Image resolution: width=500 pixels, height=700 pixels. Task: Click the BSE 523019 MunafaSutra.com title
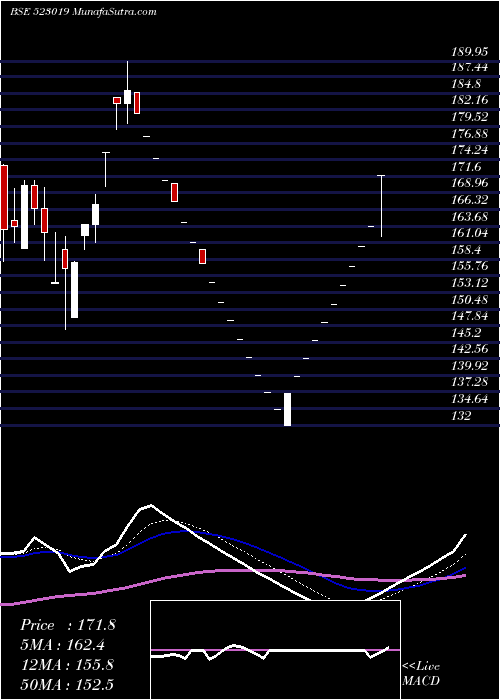point(83,12)
